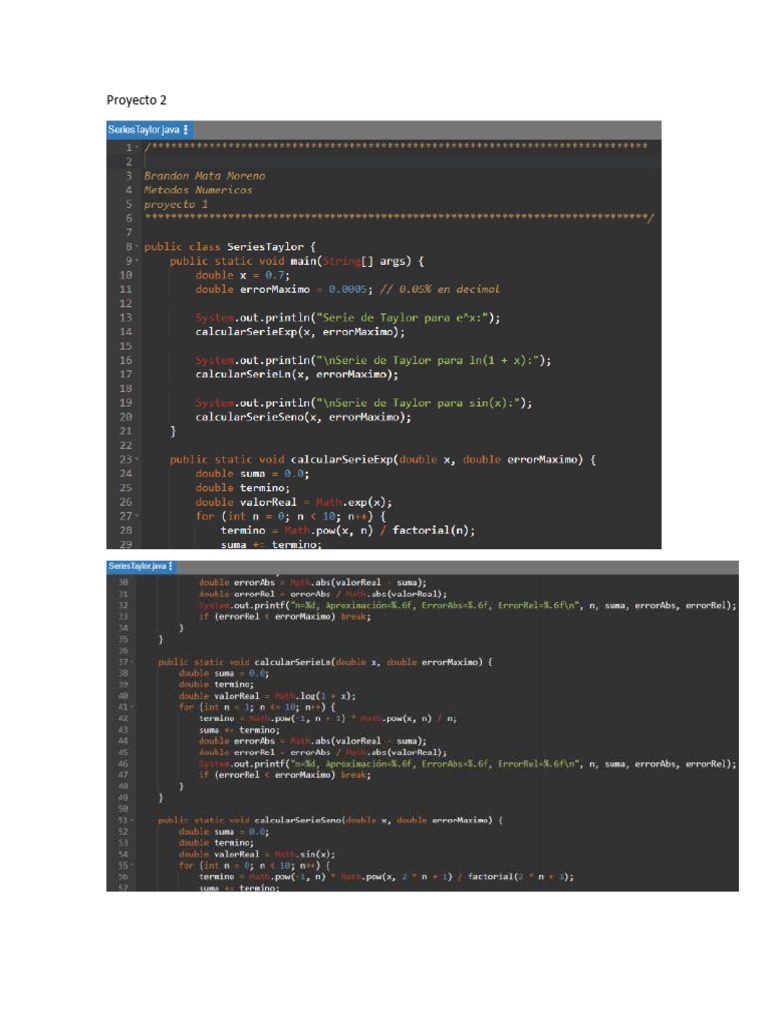Viewport: 768px width, 1024px height.
Task: Click the 'calcularSerieSeno(x, errorMaximo);' call on line 20
Action: 304,417
